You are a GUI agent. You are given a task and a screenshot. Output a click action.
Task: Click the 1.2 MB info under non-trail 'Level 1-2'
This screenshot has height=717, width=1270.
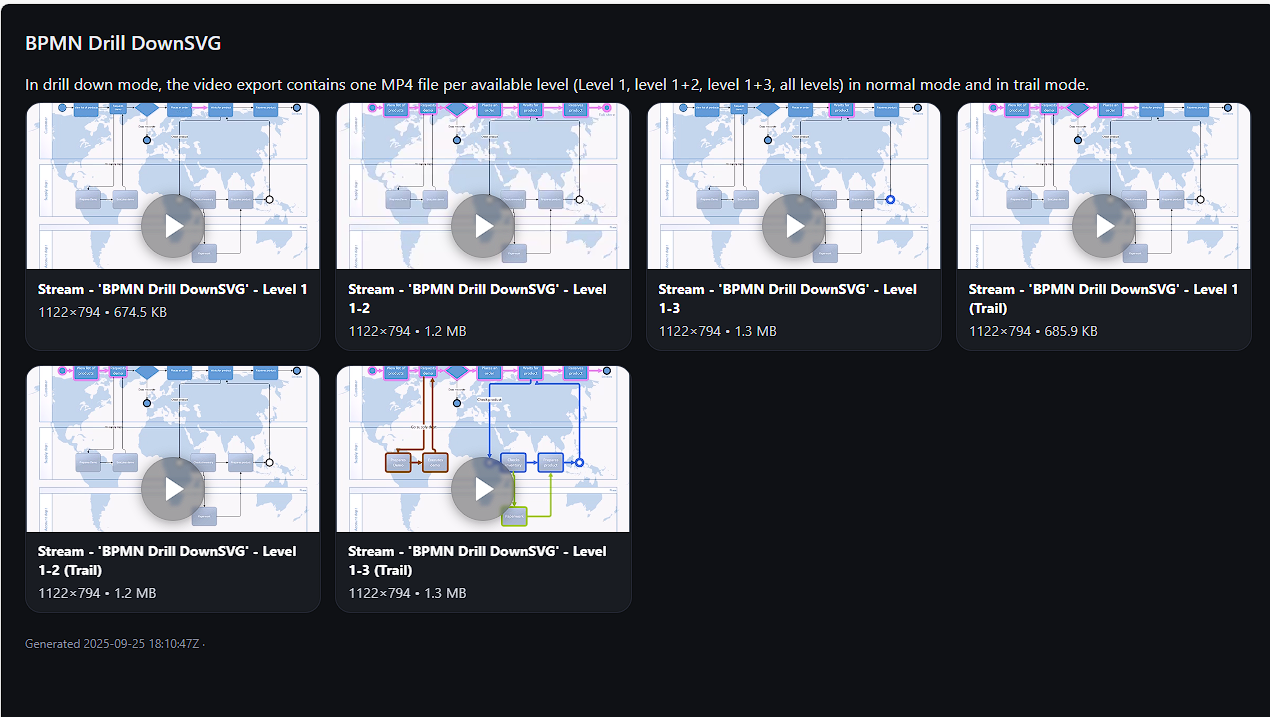[x=407, y=331]
